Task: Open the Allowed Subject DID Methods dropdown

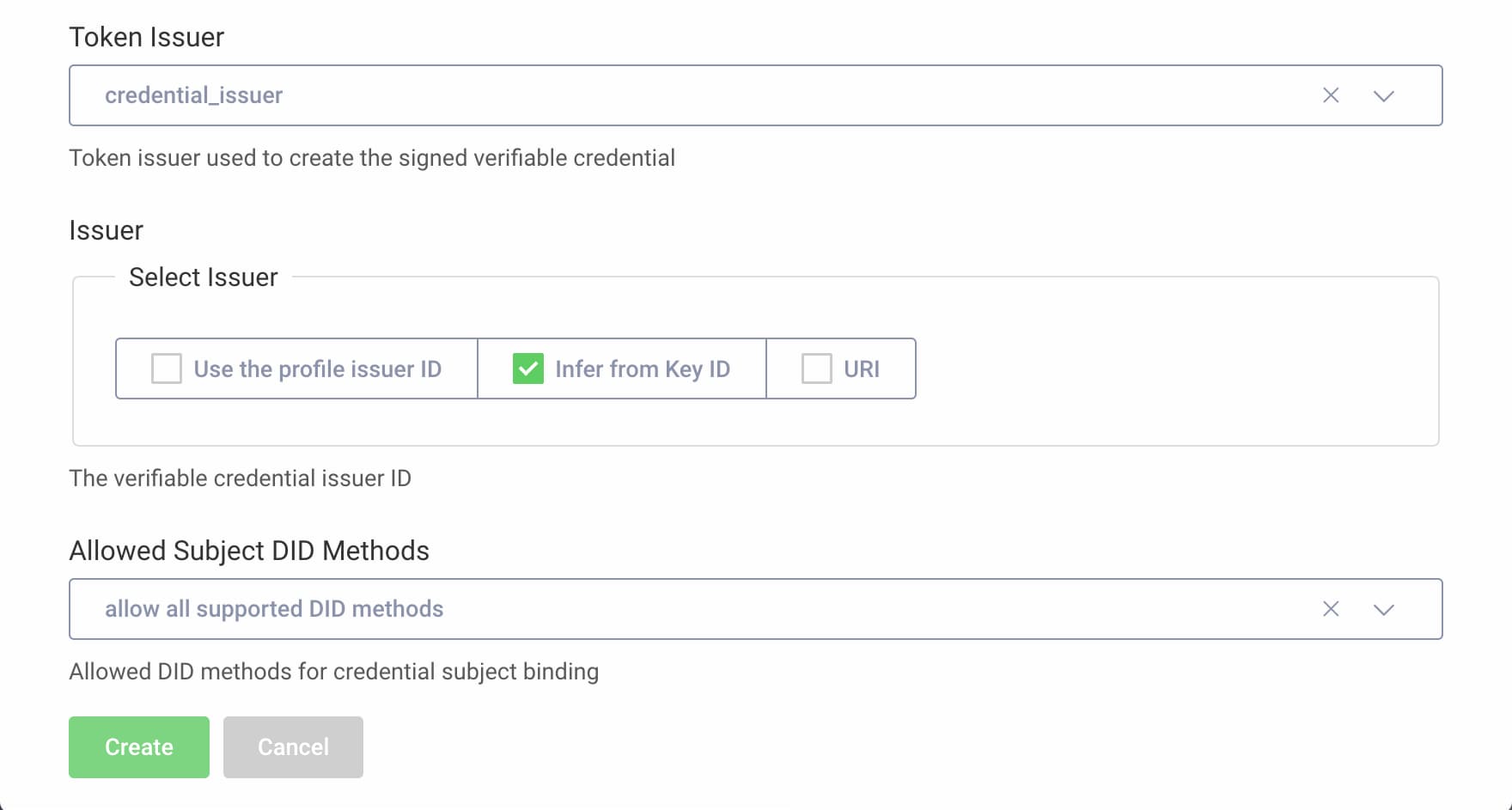Action: (x=1384, y=610)
